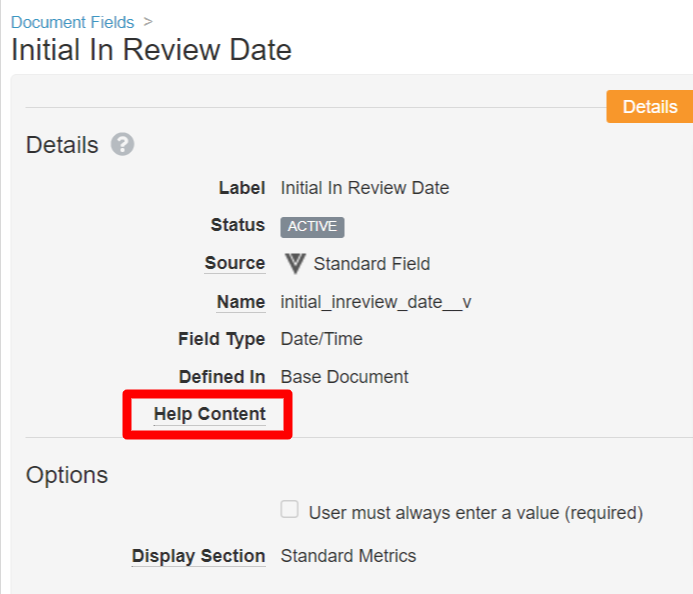
Task: Click the 'User must always enter a value' label
Action: (x=475, y=513)
